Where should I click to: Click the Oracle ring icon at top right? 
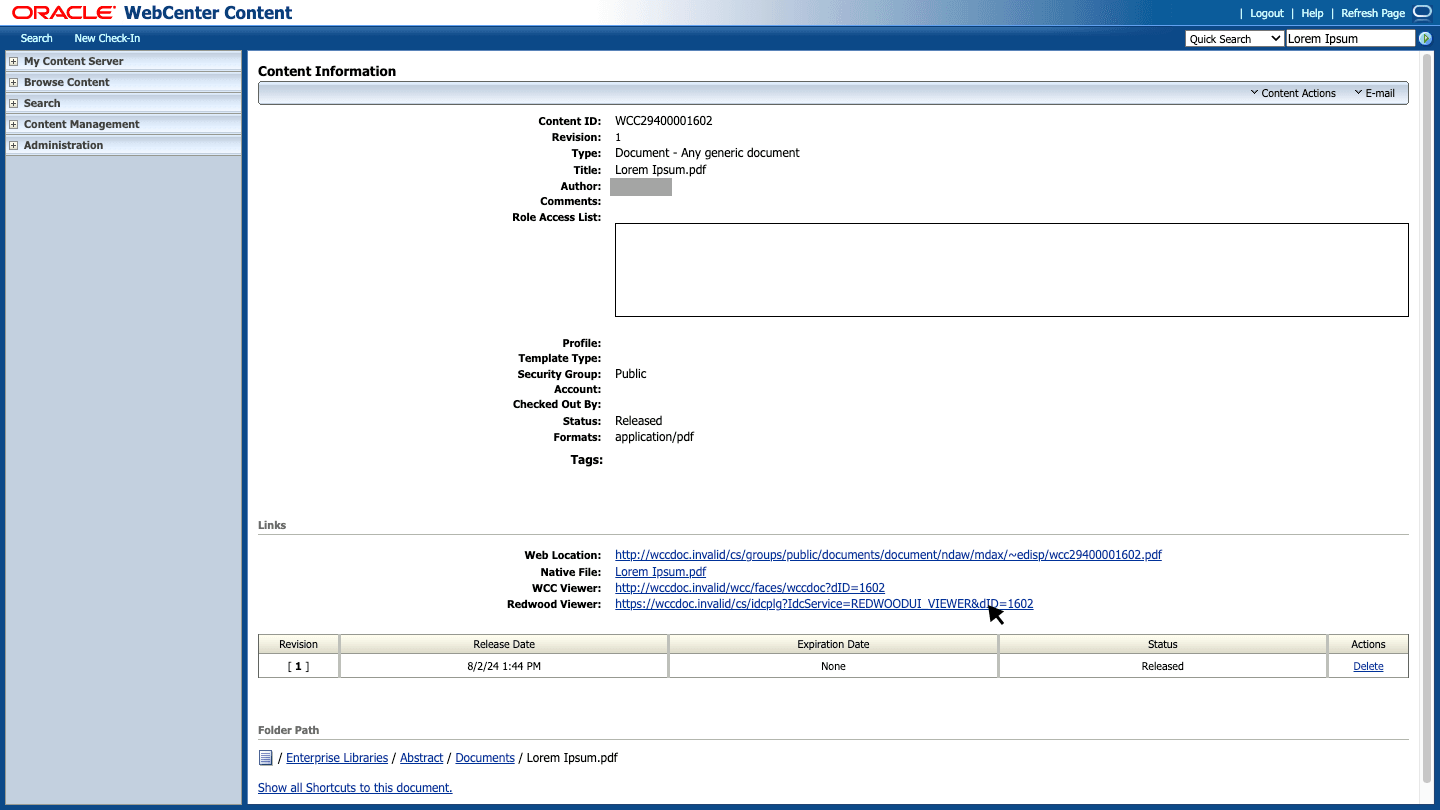coord(1423,13)
